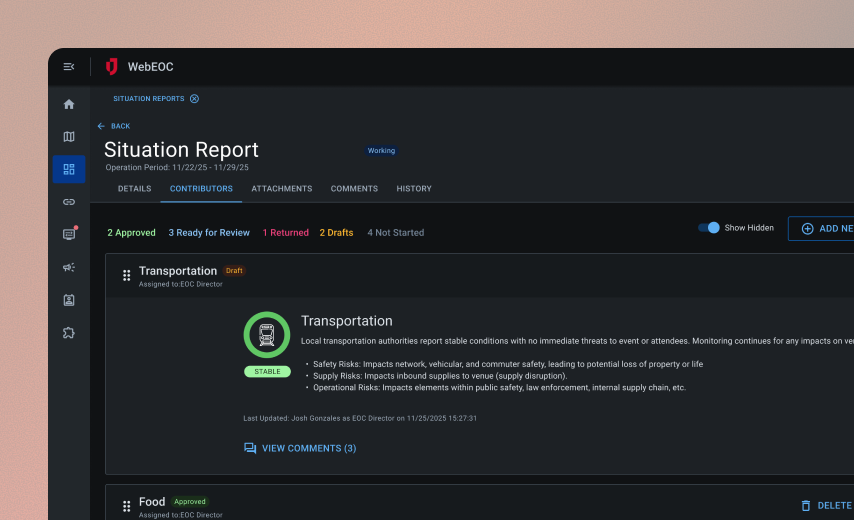Click the Delete button on Food section
Viewport: 854px width, 520px height.
826,506
